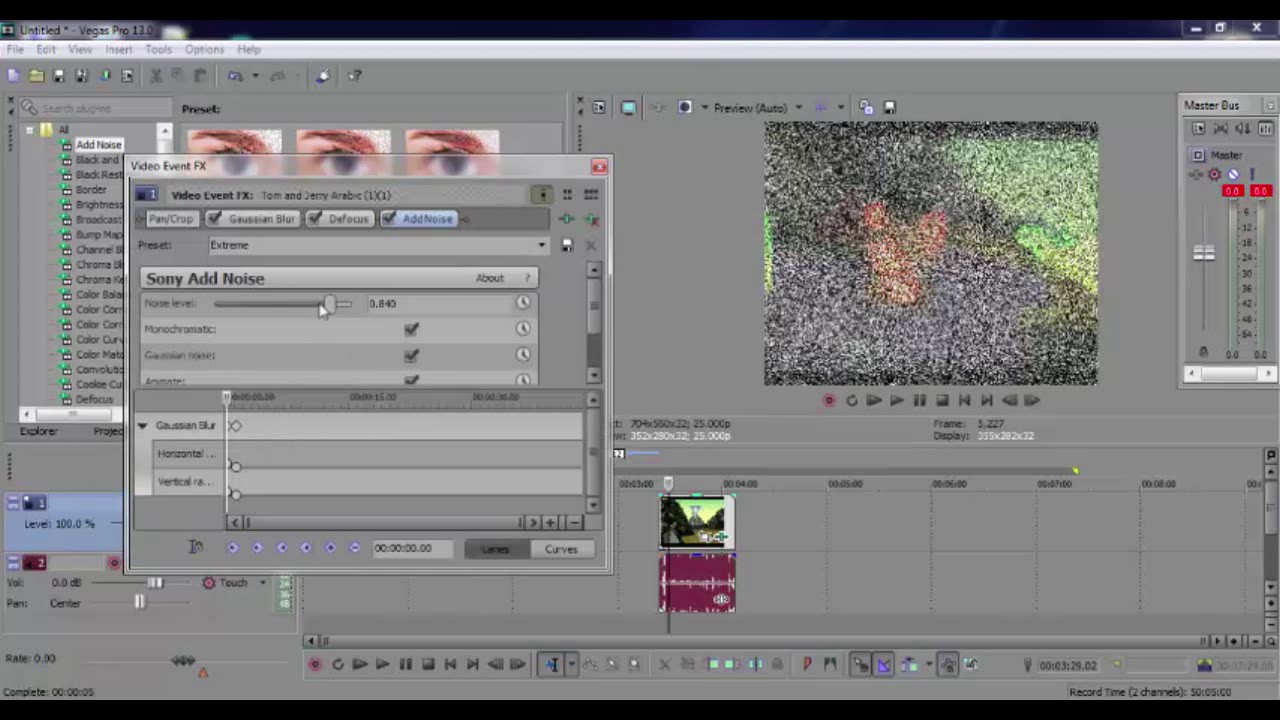The image size is (1280, 720).
Task: Open the Help menu
Action: point(248,49)
